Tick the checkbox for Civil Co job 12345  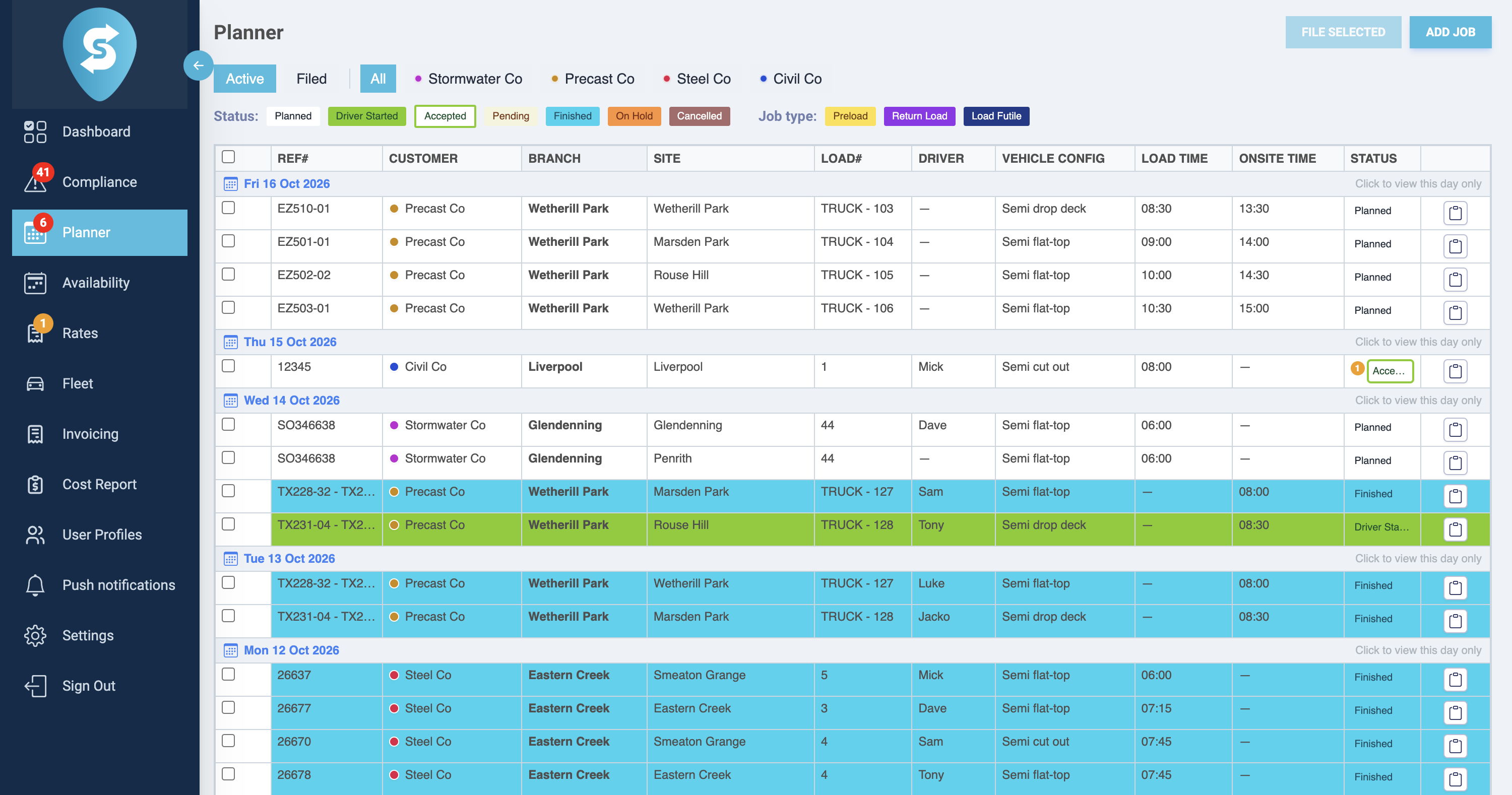(x=228, y=366)
